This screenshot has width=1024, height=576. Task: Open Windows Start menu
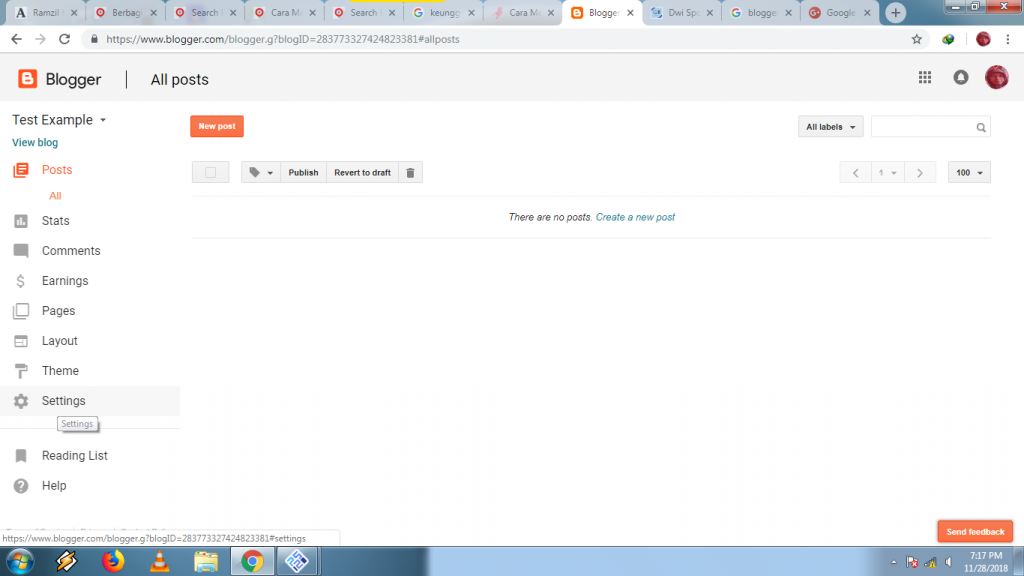point(20,562)
